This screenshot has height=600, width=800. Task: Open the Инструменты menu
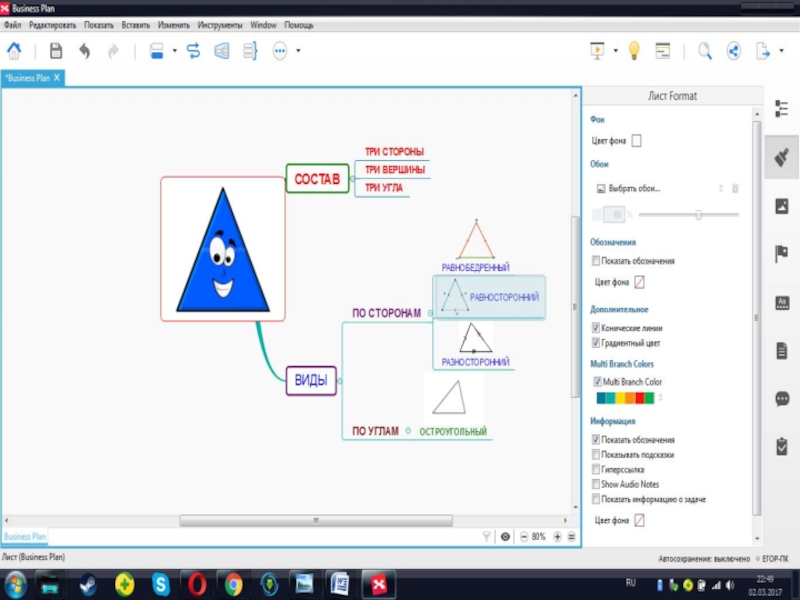click(x=219, y=24)
